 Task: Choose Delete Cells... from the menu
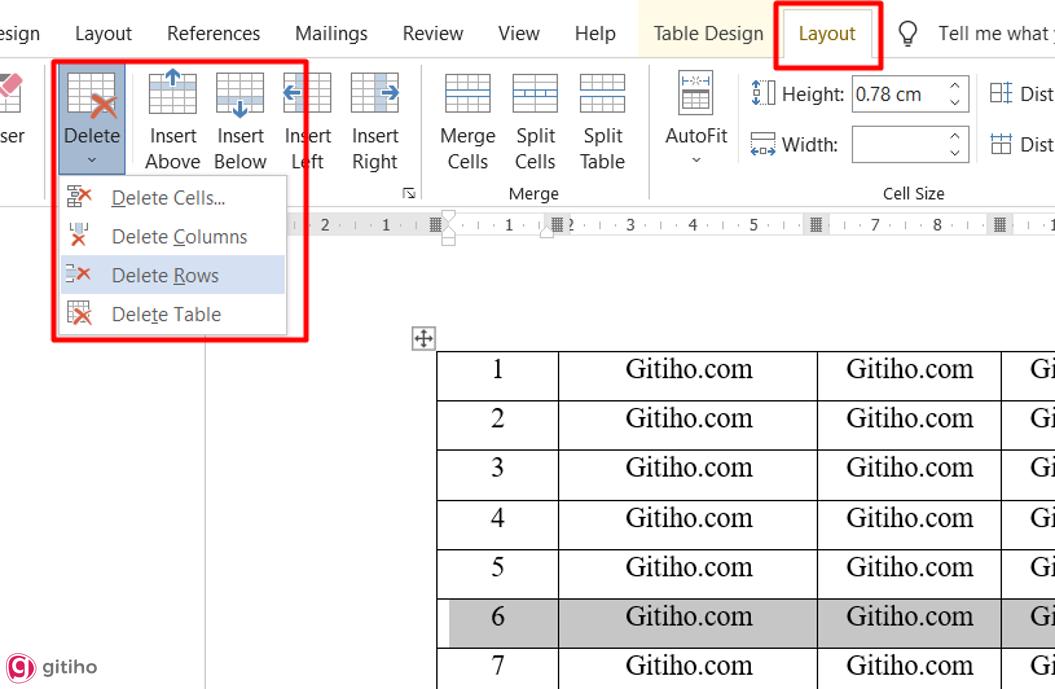(173, 198)
